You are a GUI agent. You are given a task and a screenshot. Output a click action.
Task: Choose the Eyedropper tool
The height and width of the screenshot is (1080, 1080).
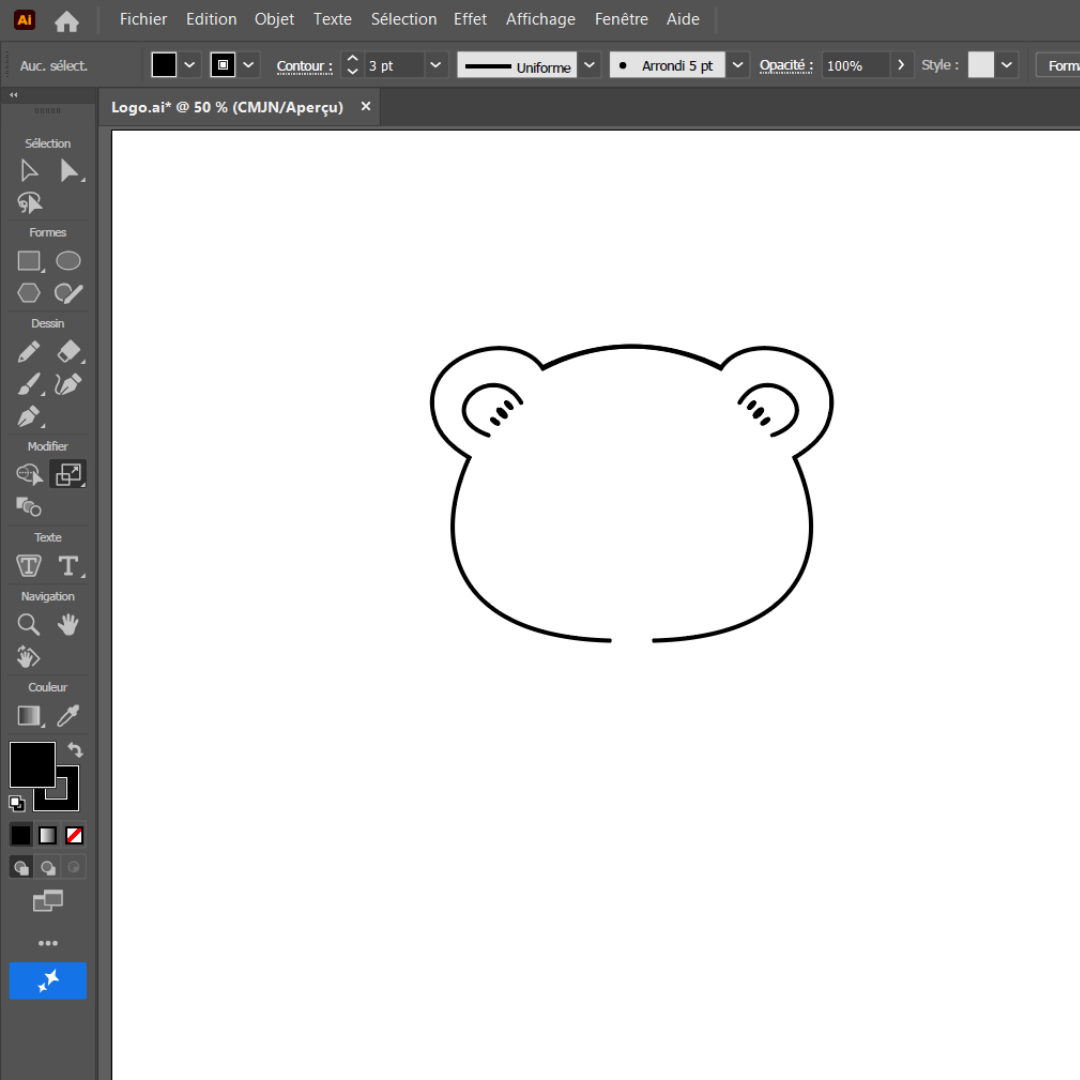coord(68,716)
